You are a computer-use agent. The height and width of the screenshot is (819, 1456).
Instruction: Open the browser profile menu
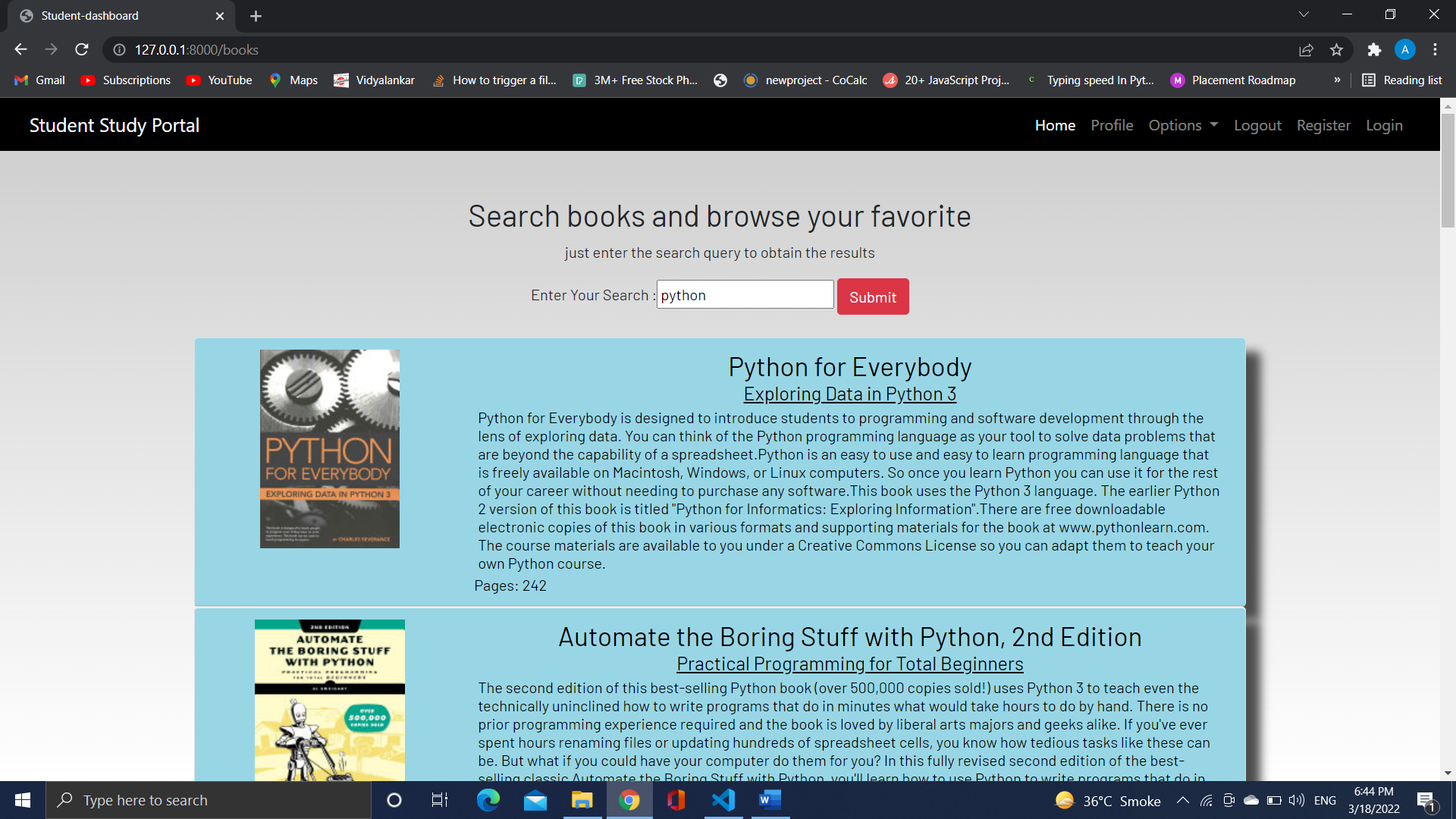point(1405,49)
